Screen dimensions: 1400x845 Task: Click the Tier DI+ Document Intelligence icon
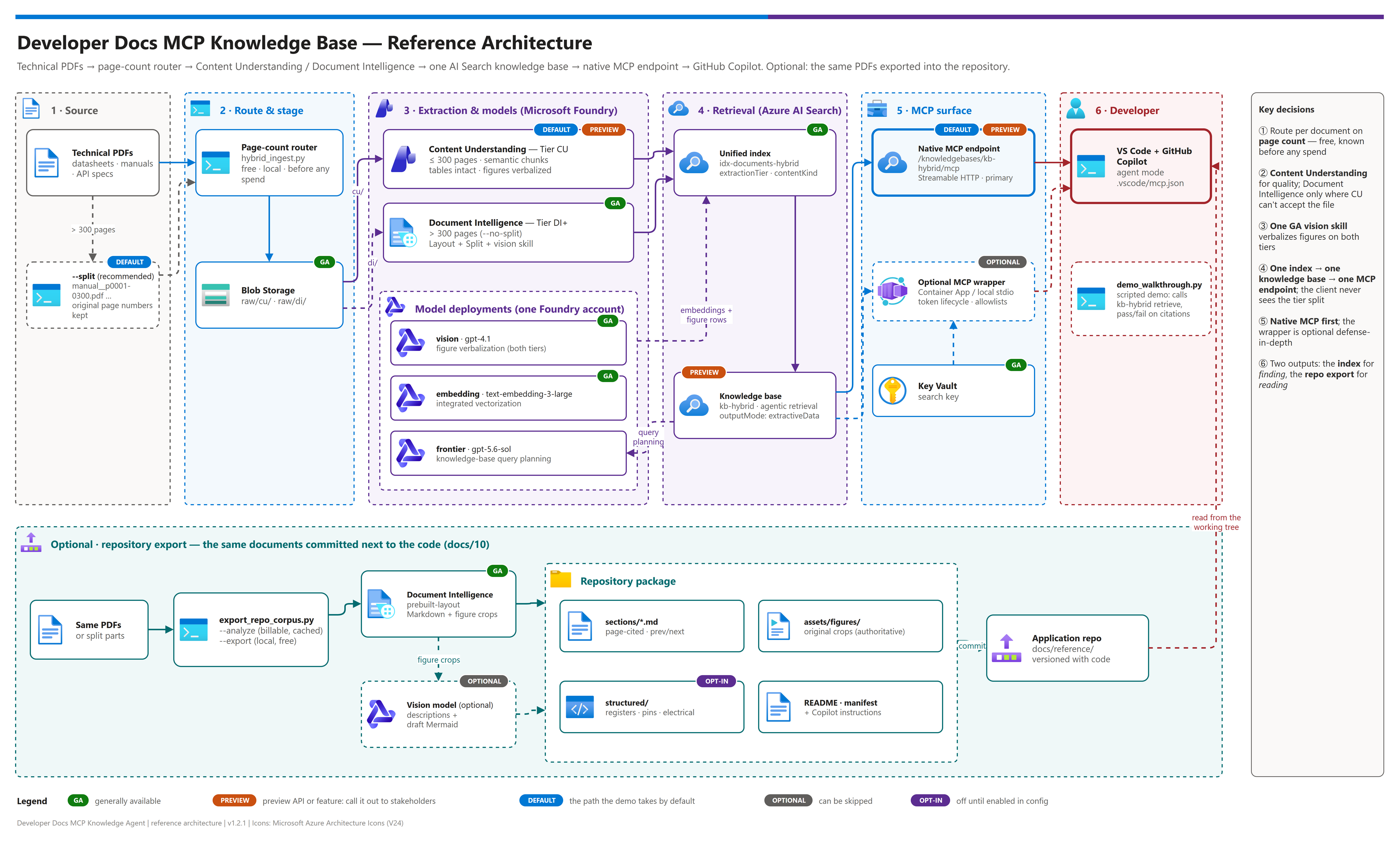pyautogui.click(x=404, y=232)
